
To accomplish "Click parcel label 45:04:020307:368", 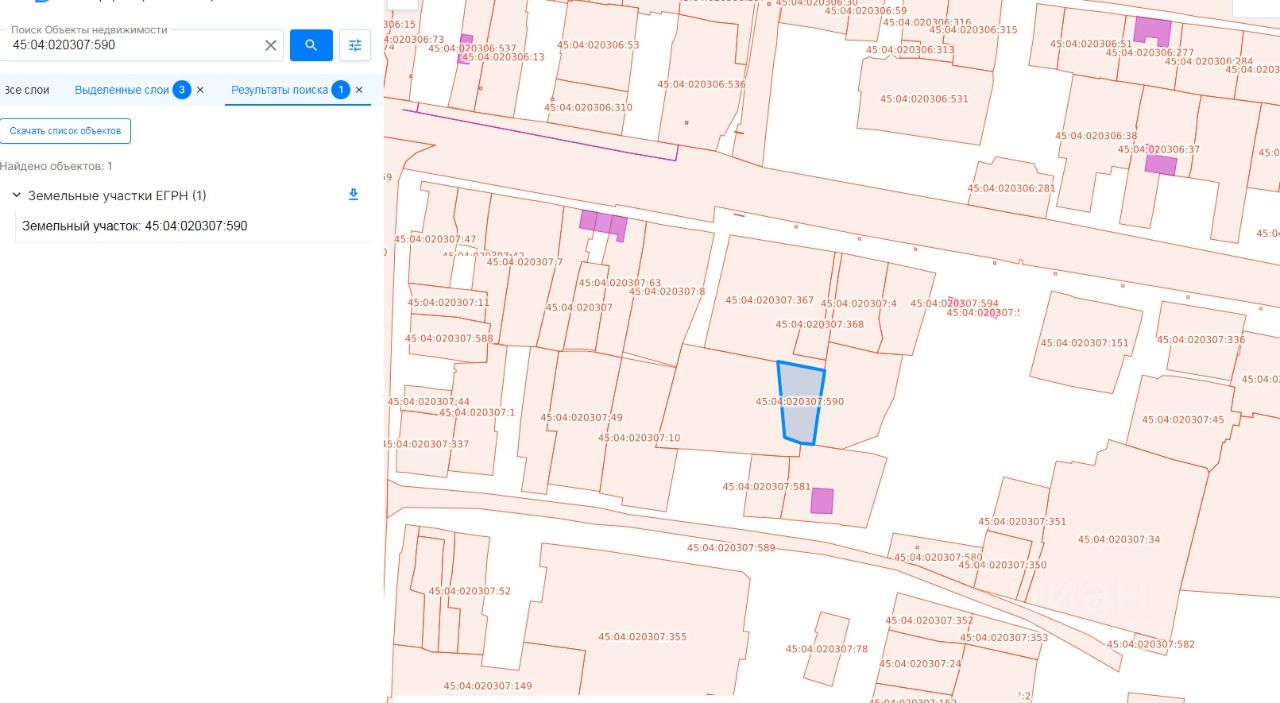I will tap(820, 324).
